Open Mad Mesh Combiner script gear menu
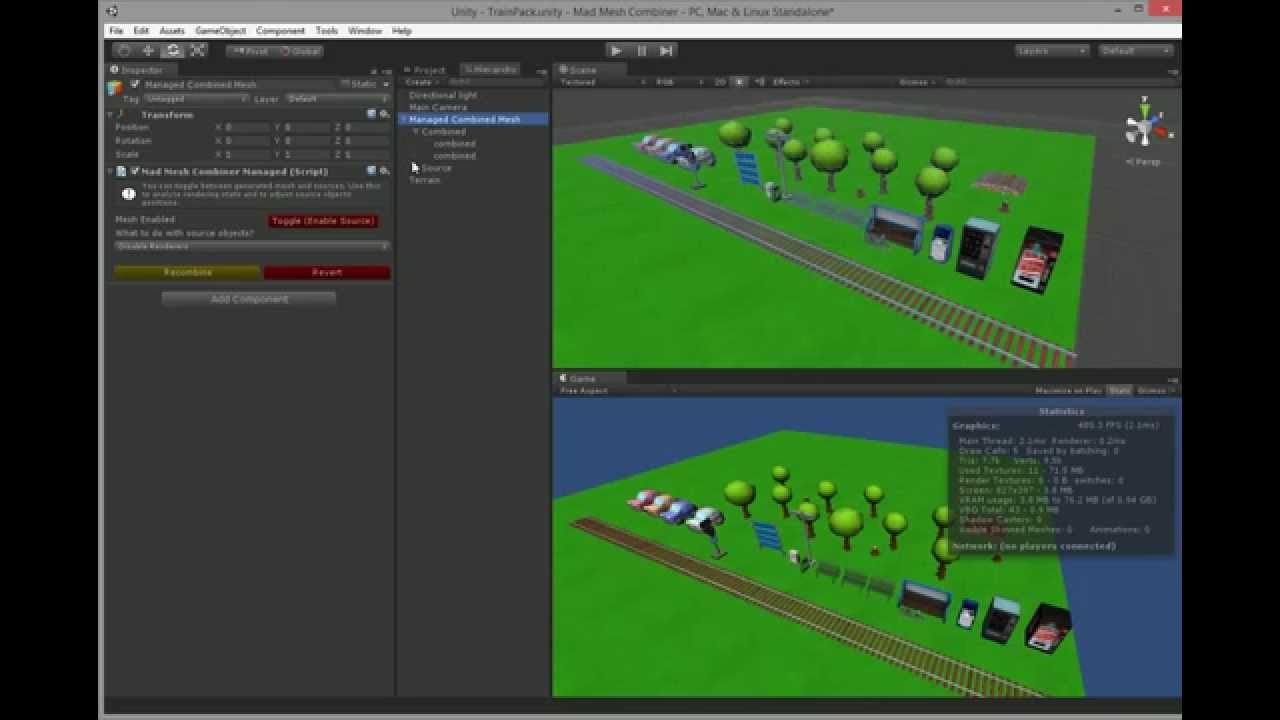 (x=384, y=171)
